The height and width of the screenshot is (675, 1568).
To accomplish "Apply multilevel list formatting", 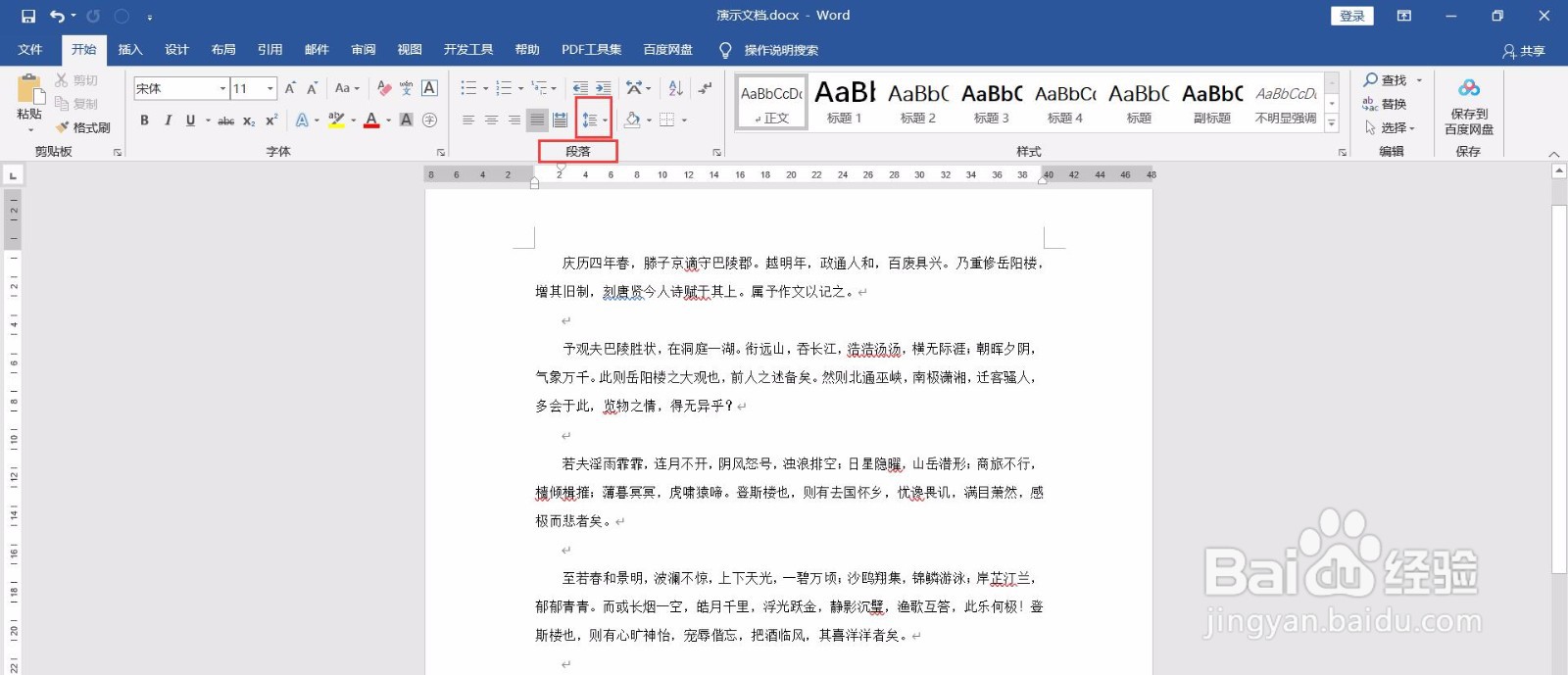I will pos(539,88).
